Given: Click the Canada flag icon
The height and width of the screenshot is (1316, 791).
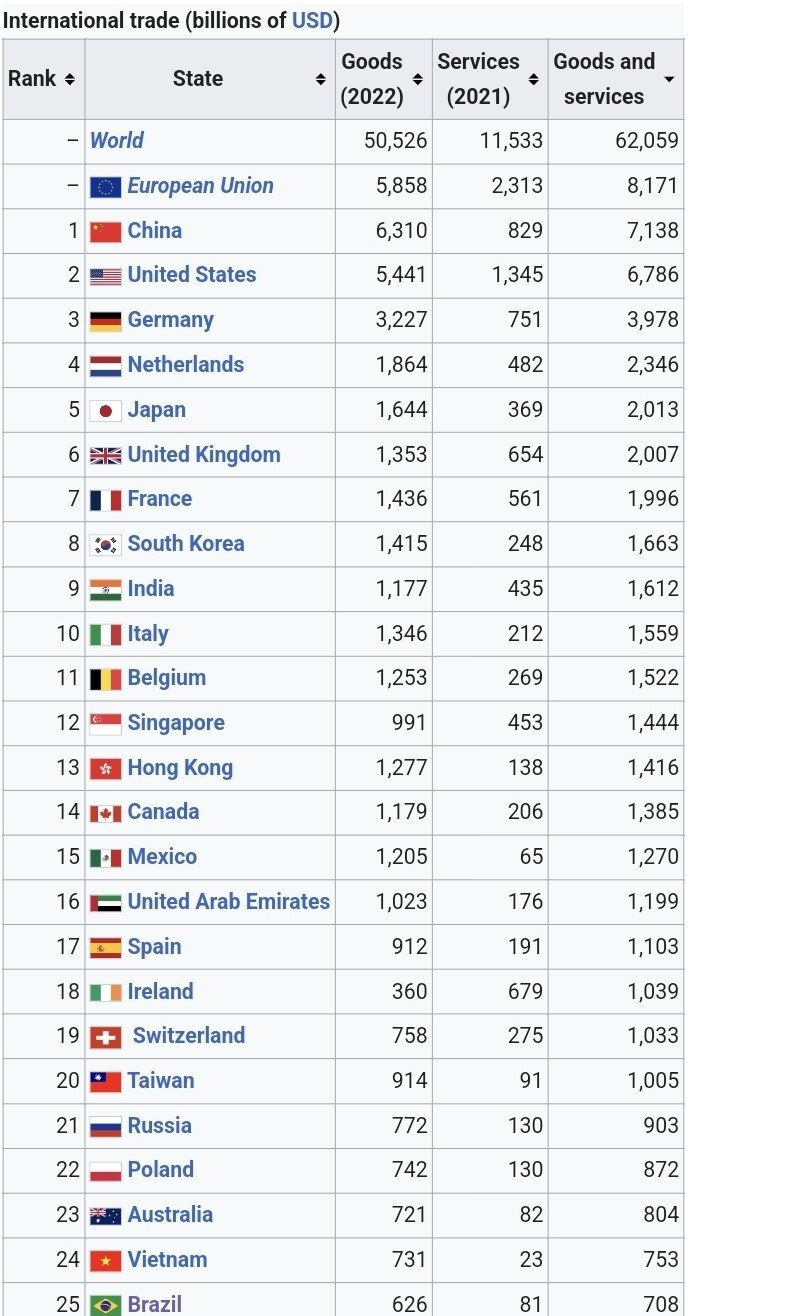Looking at the screenshot, I should (x=105, y=813).
